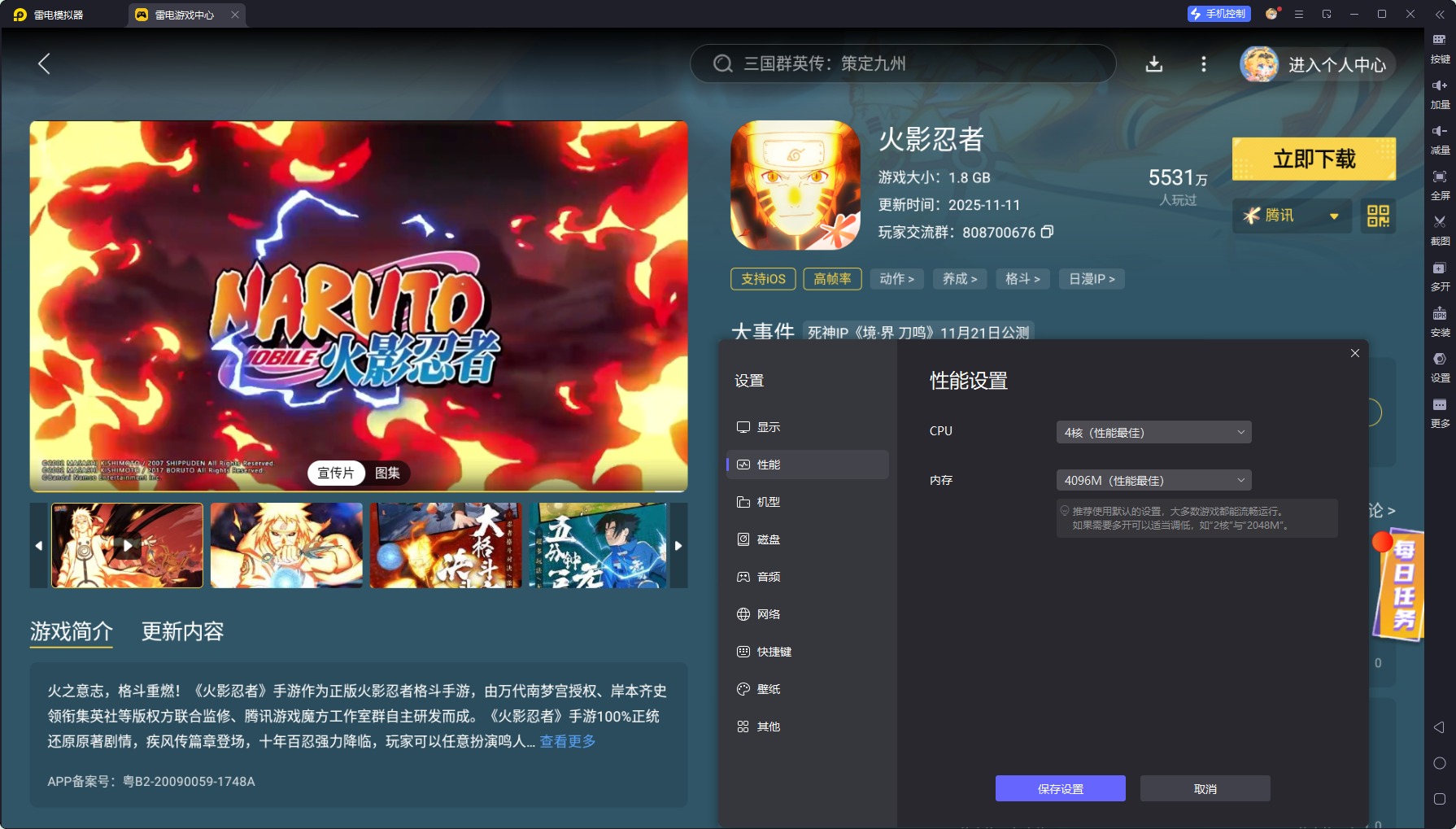Image resolution: width=1456 pixels, height=829 pixels.
Task: Tap the Android home circle button
Action: pyautogui.click(x=1439, y=763)
